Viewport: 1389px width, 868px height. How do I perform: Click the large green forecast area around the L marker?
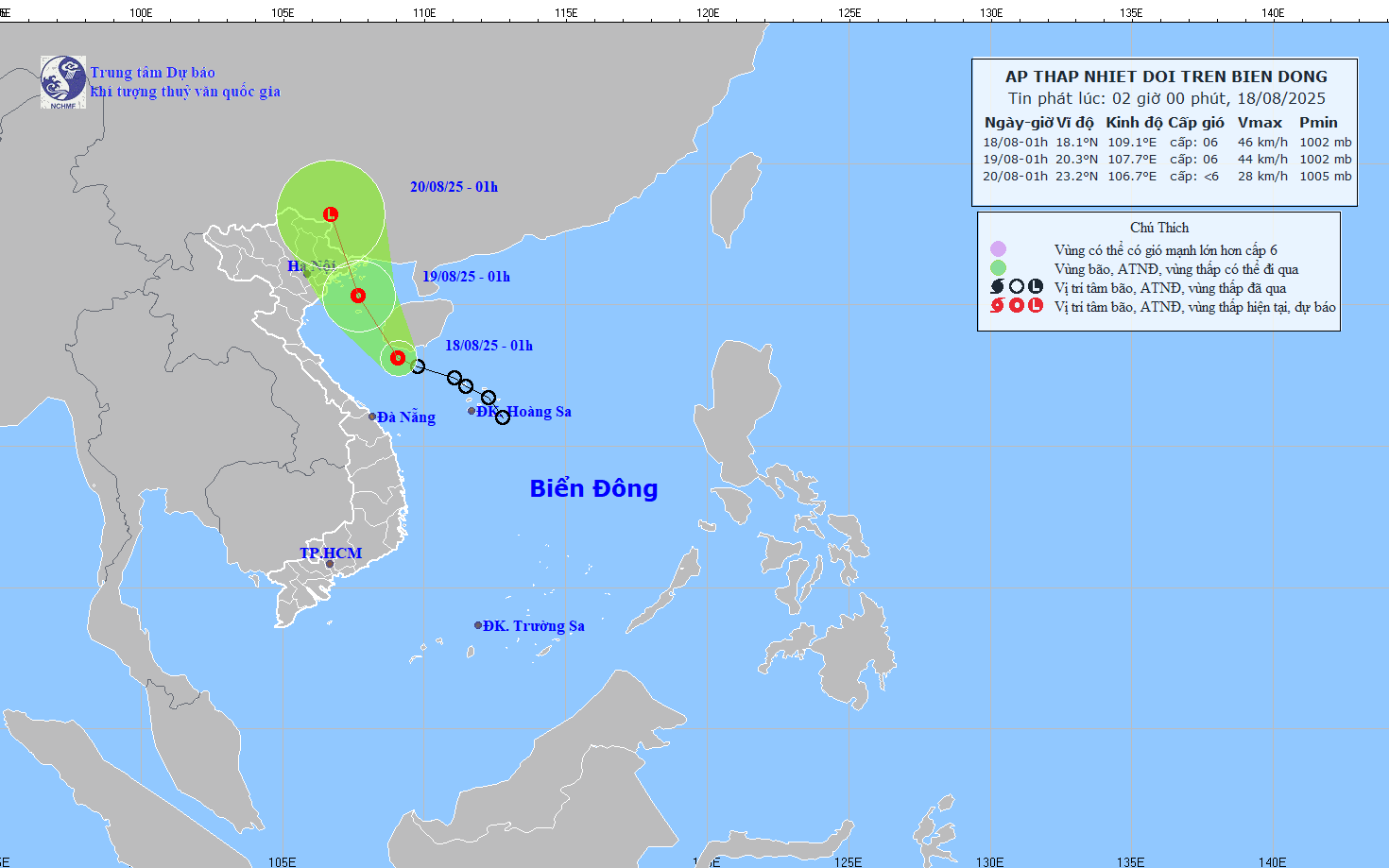[x=331, y=214]
